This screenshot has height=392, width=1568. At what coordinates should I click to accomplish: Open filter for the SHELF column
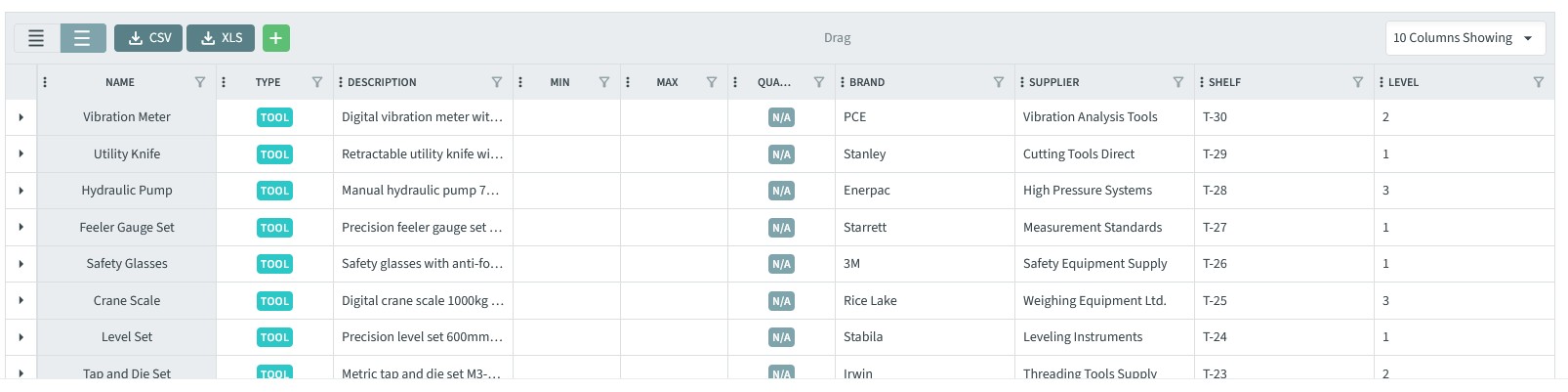click(x=1358, y=82)
